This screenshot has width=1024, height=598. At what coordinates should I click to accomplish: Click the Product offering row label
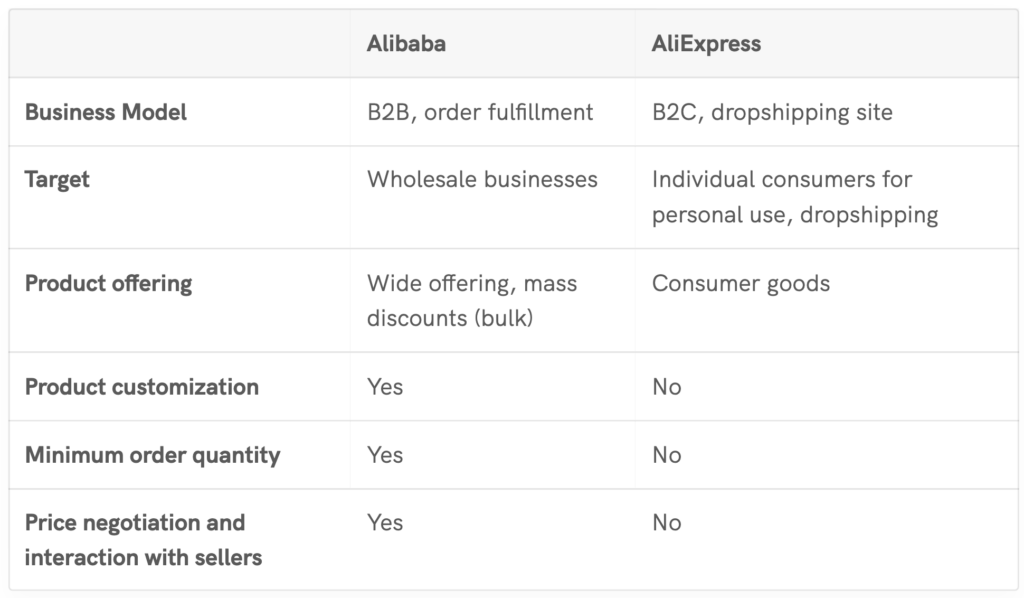click(108, 284)
